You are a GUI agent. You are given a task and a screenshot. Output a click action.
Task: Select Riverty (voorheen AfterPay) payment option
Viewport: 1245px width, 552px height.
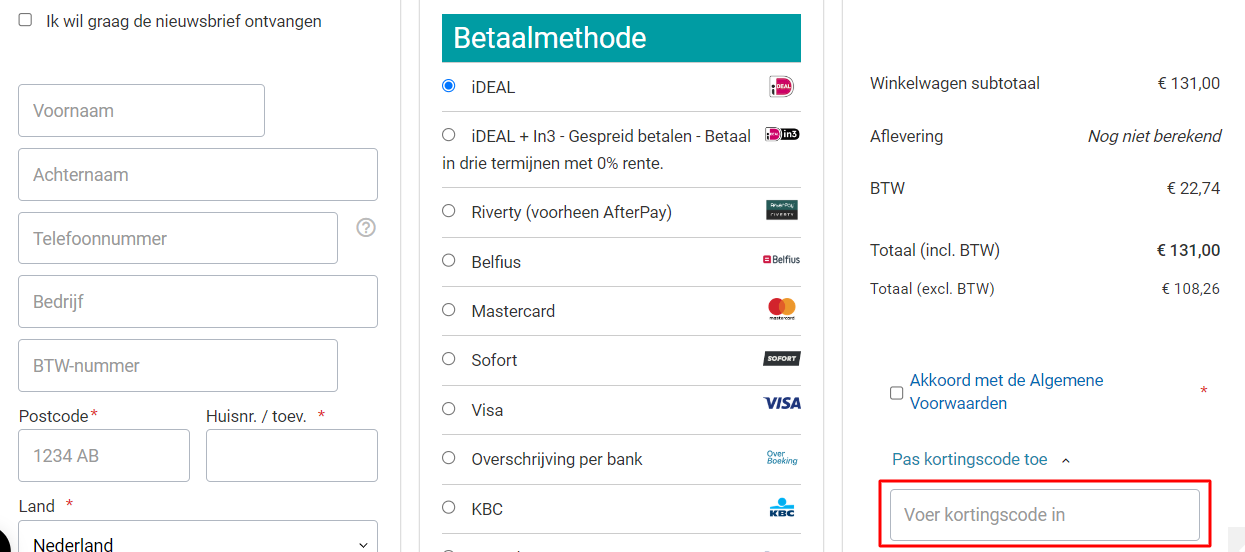point(449,211)
